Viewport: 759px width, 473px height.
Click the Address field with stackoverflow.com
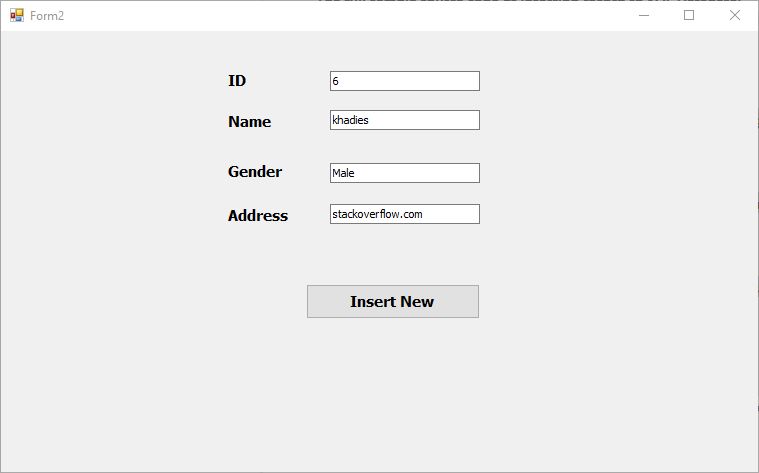pyautogui.click(x=405, y=214)
